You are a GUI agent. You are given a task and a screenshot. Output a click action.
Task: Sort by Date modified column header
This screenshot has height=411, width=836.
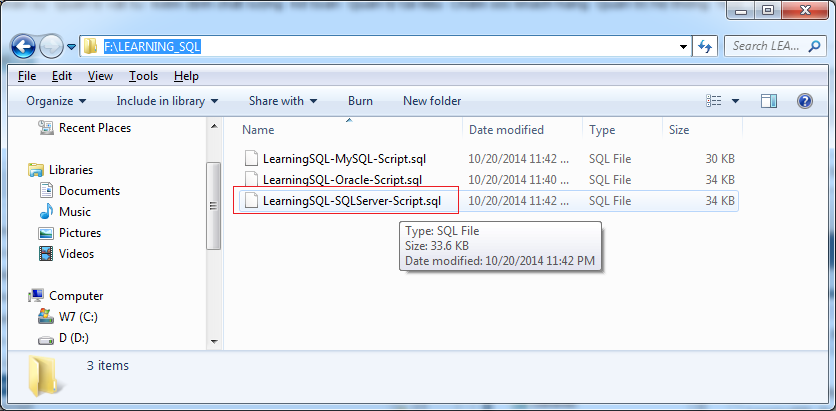pos(507,130)
